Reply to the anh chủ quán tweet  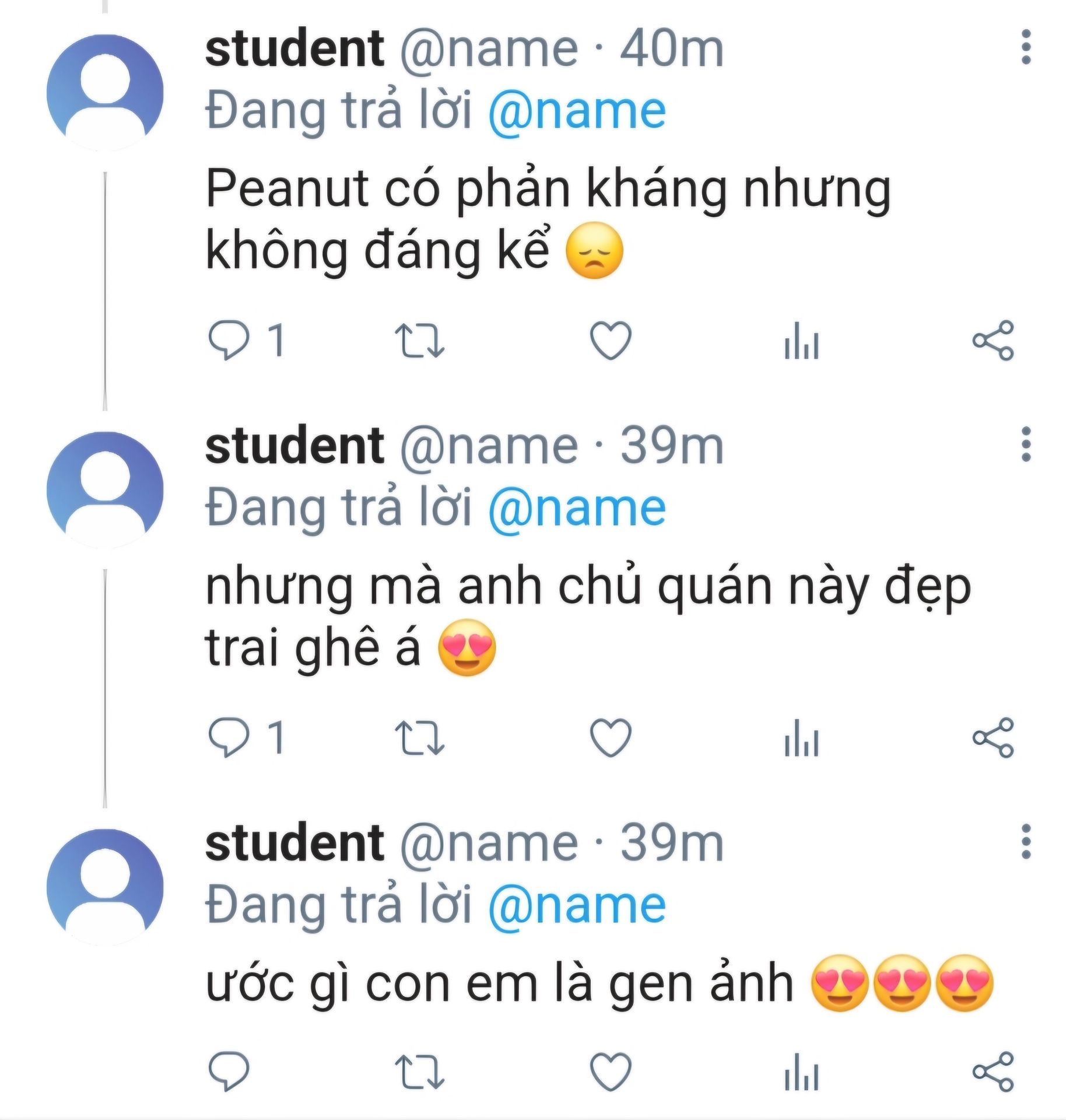click(229, 737)
